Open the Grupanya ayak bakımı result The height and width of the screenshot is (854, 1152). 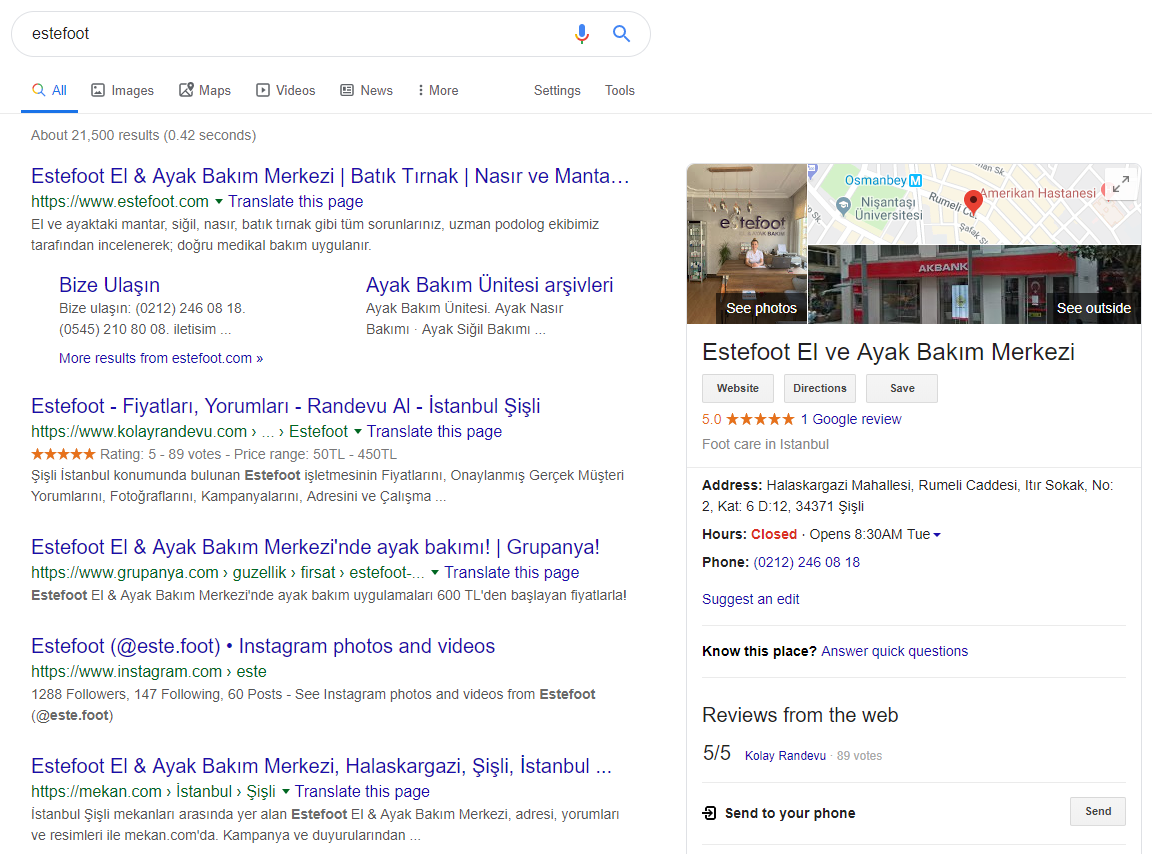(315, 548)
